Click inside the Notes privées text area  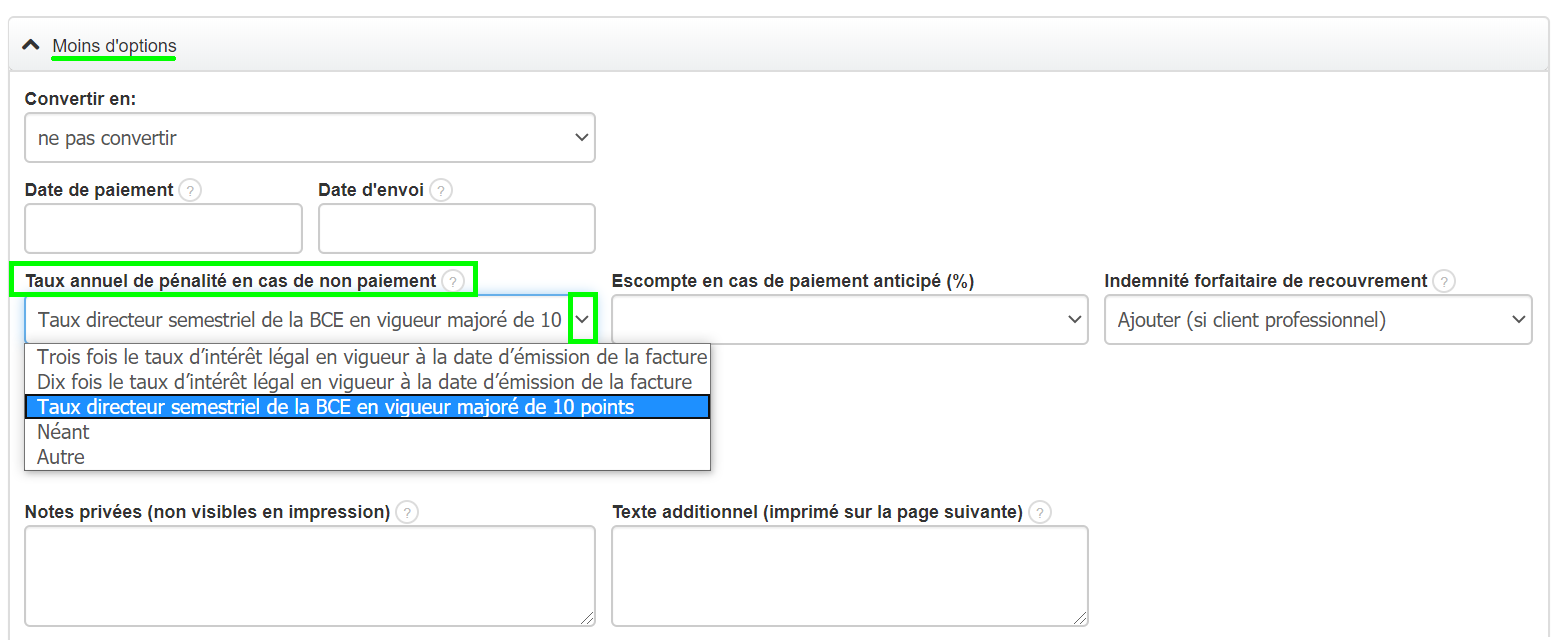(x=310, y=575)
